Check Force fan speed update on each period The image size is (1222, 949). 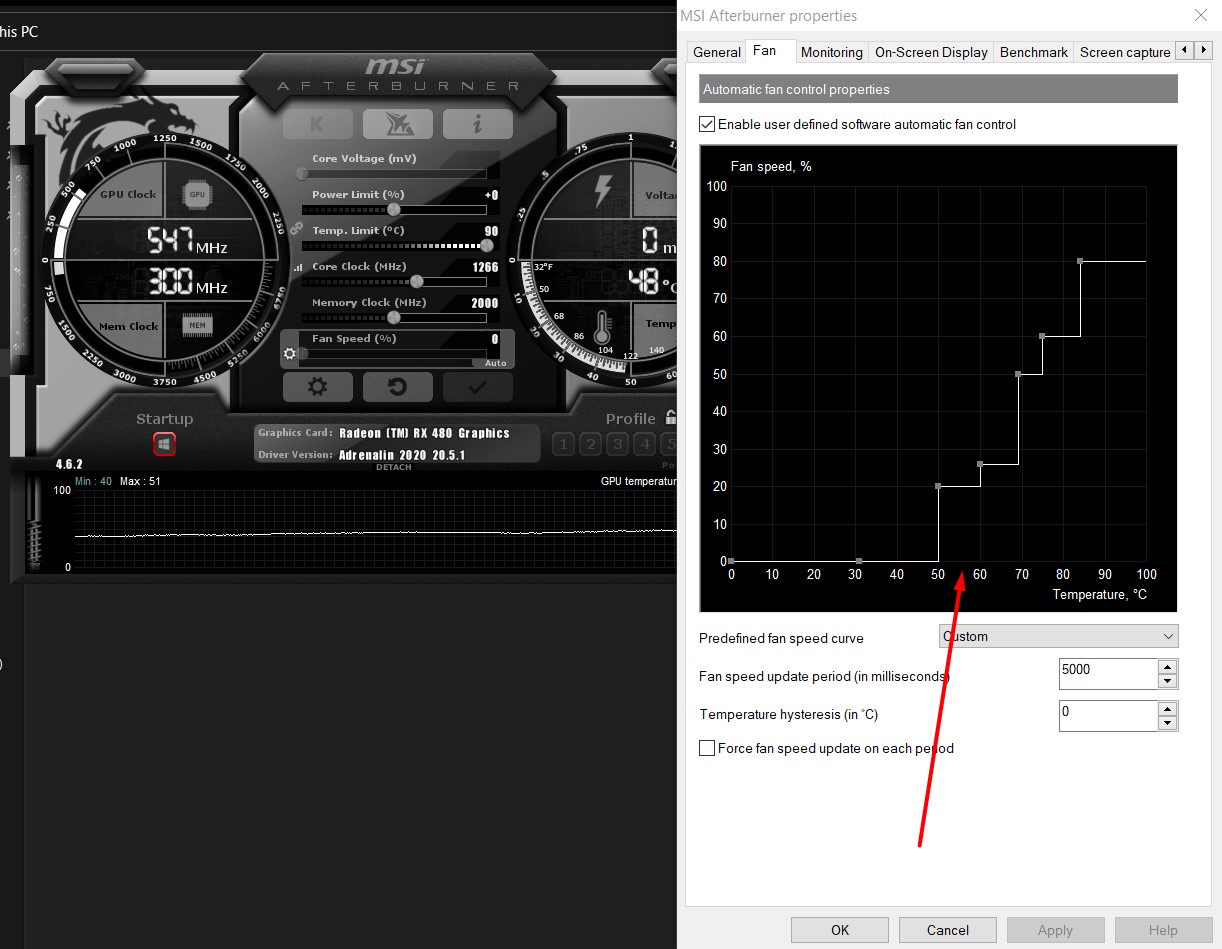[x=707, y=747]
